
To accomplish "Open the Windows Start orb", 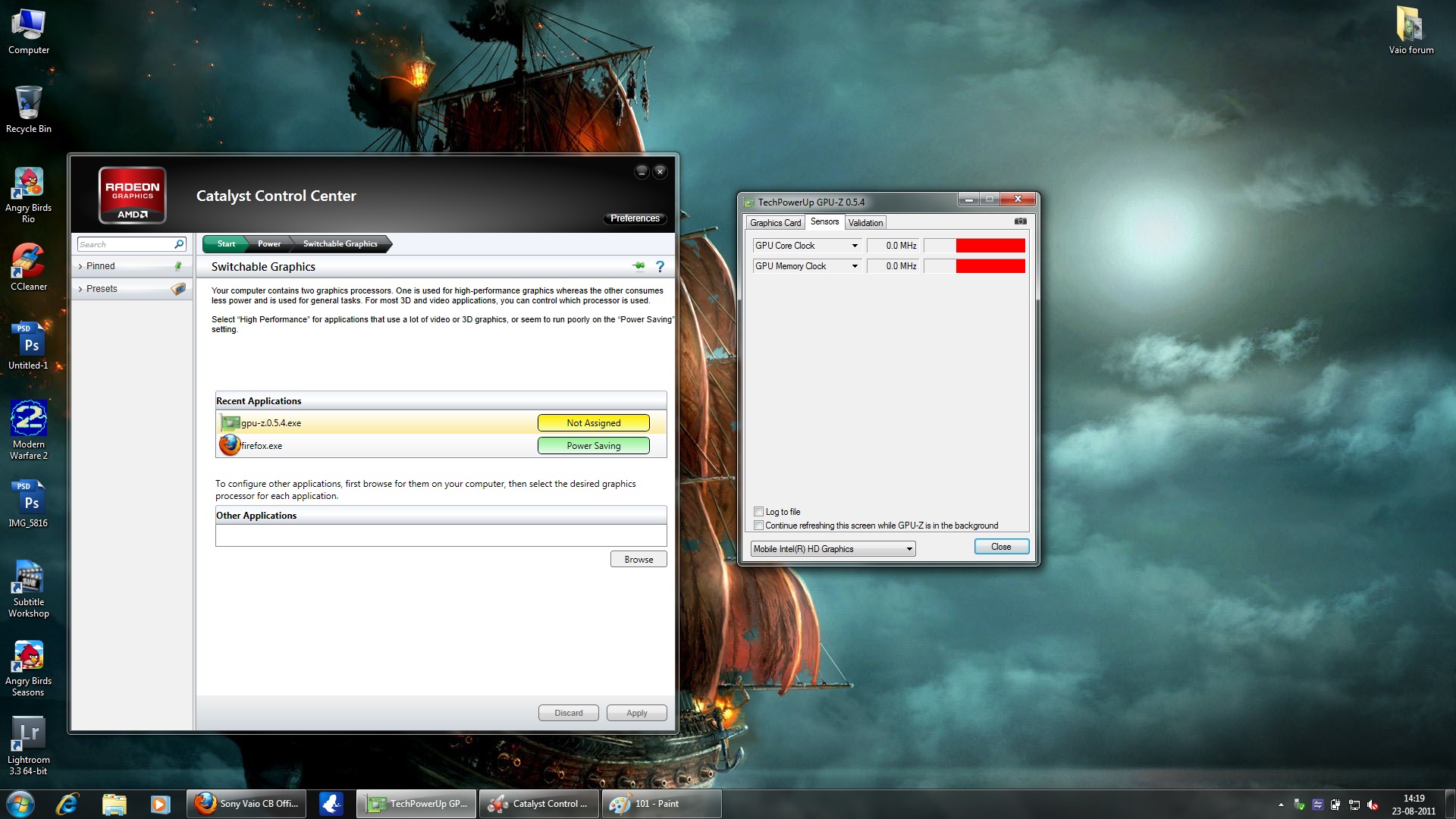I will 20,804.
